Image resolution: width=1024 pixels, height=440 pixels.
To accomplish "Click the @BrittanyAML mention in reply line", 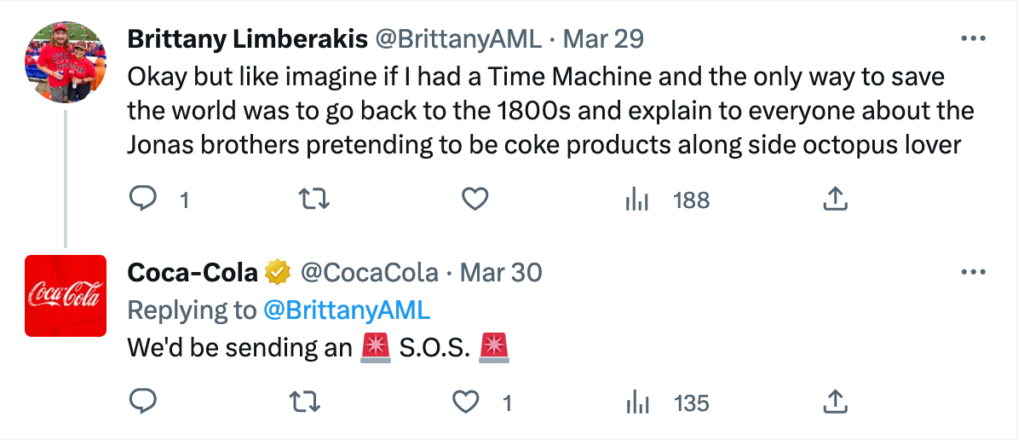I will click(345, 310).
